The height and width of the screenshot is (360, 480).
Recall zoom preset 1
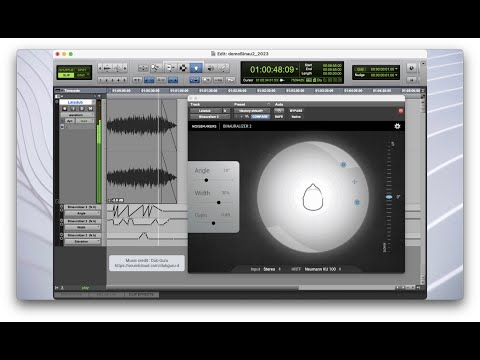click(x=101, y=80)
